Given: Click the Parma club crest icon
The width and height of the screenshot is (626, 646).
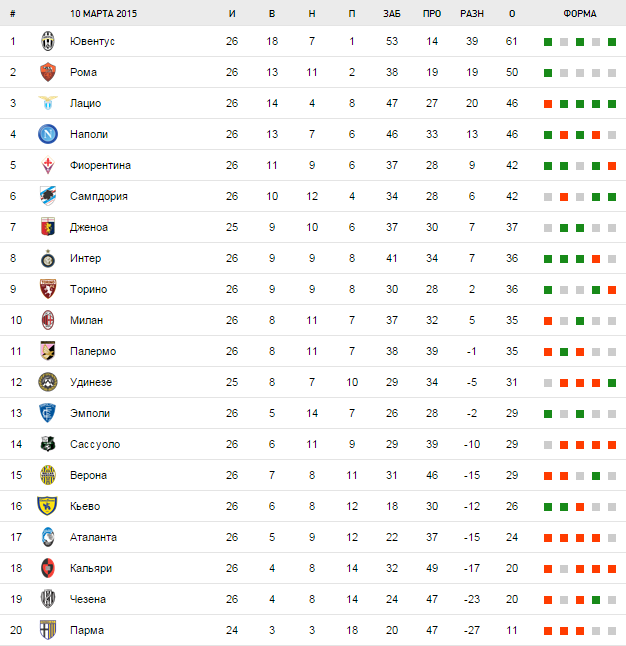Looking at the screenshot, I should (x=47, y=631).
